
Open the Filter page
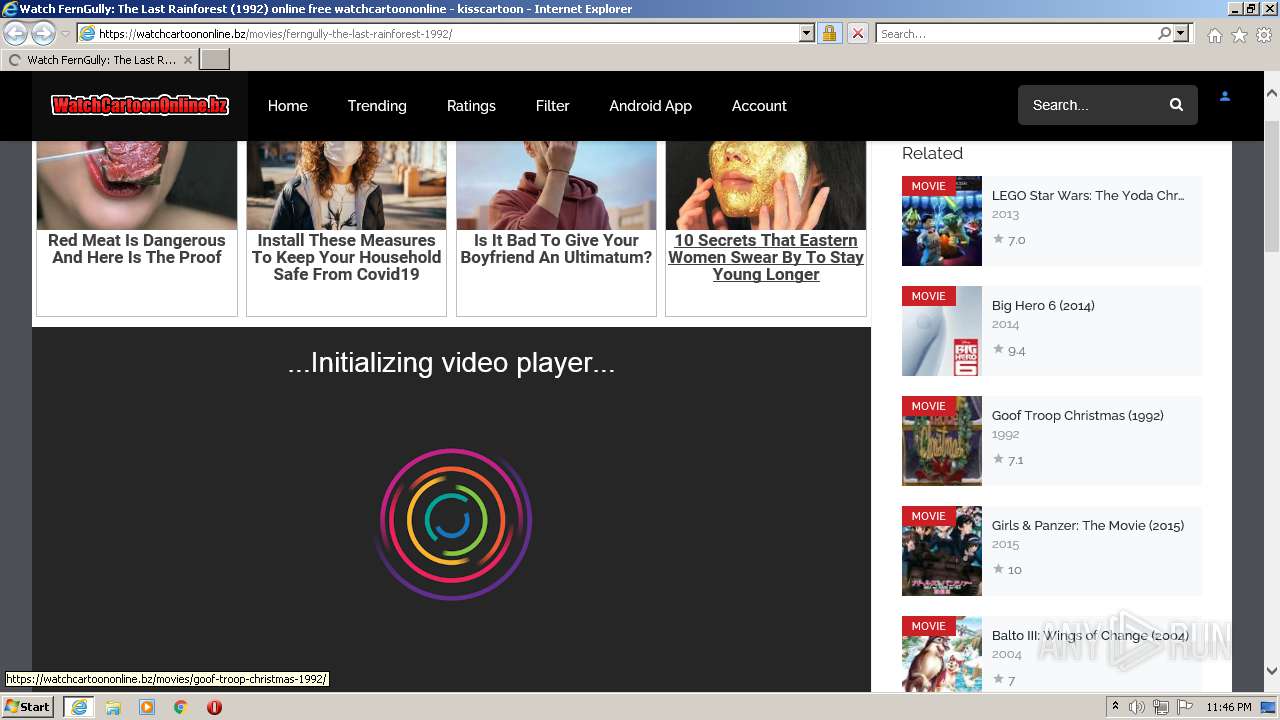(x=552, y=105)
